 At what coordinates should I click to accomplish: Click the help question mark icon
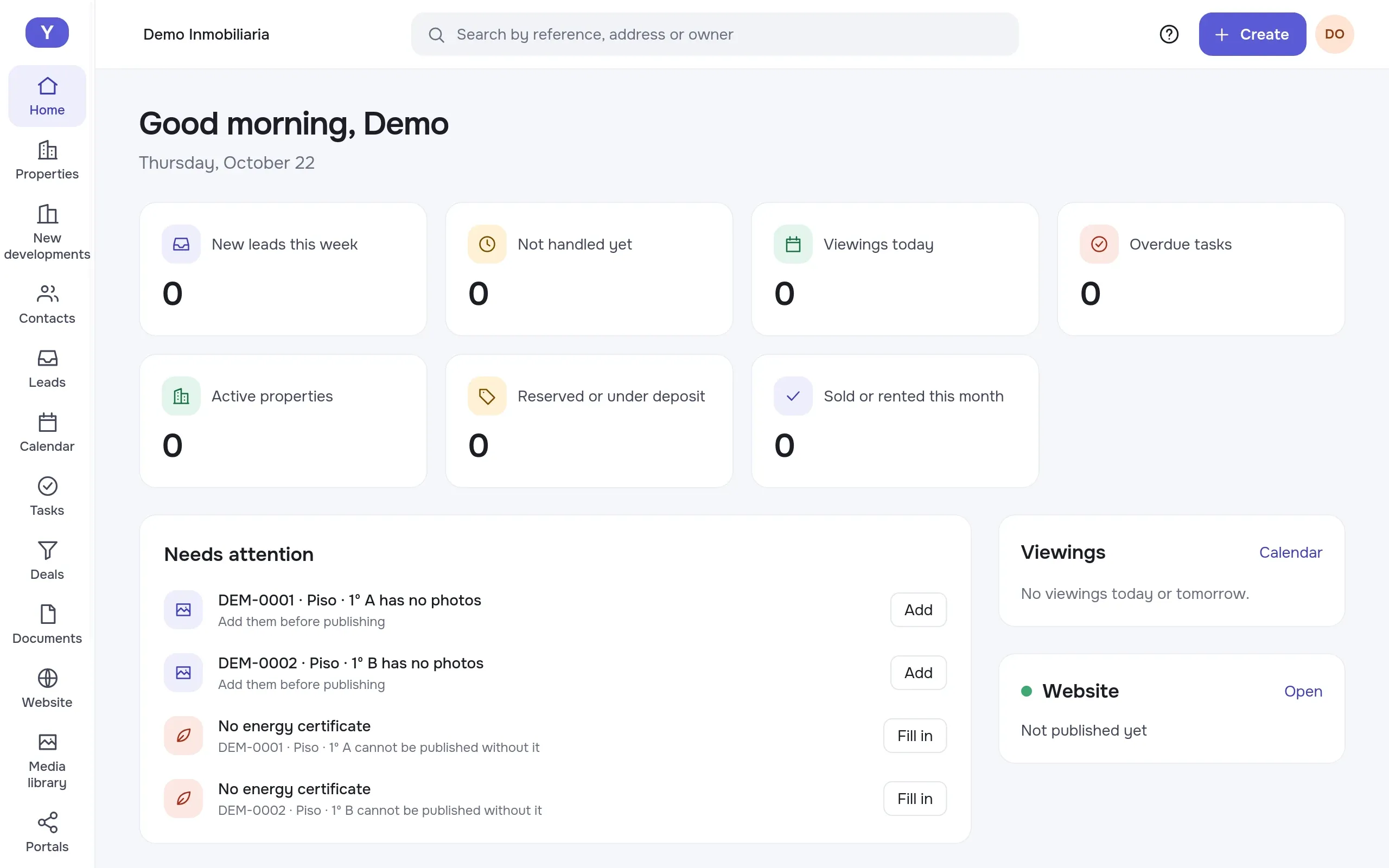[1169, 34]
